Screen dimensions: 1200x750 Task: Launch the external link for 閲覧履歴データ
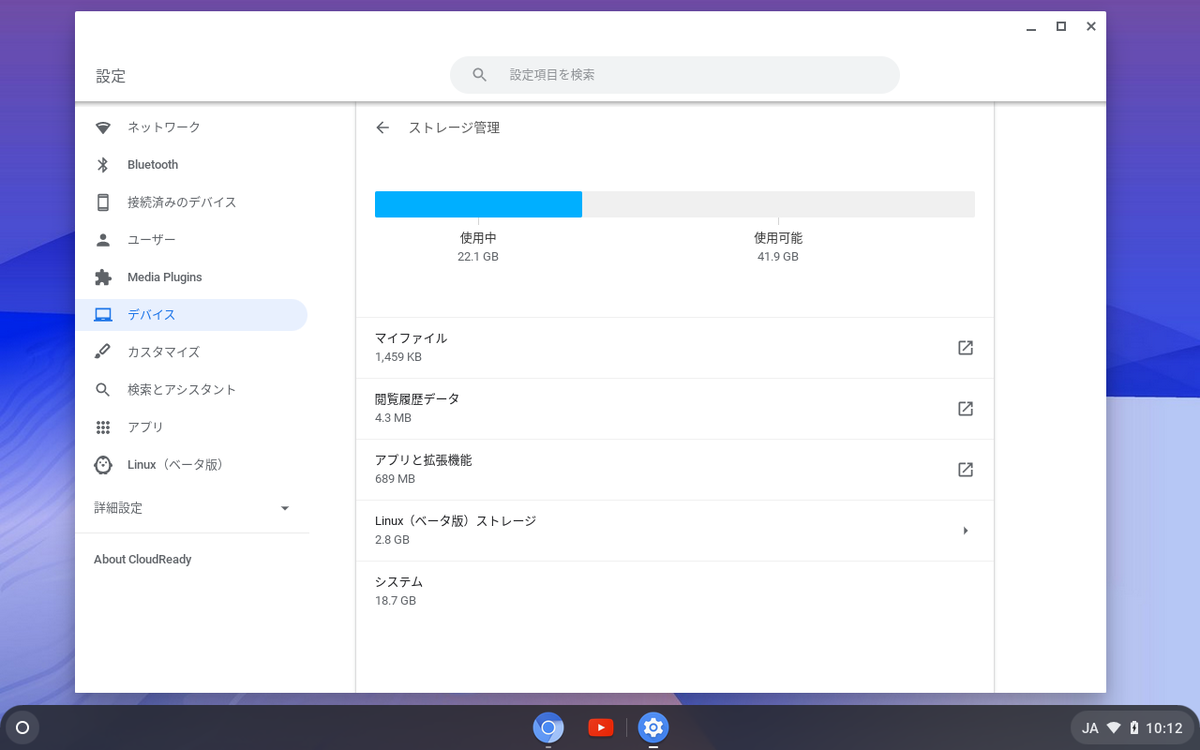[x=964, y=408]
